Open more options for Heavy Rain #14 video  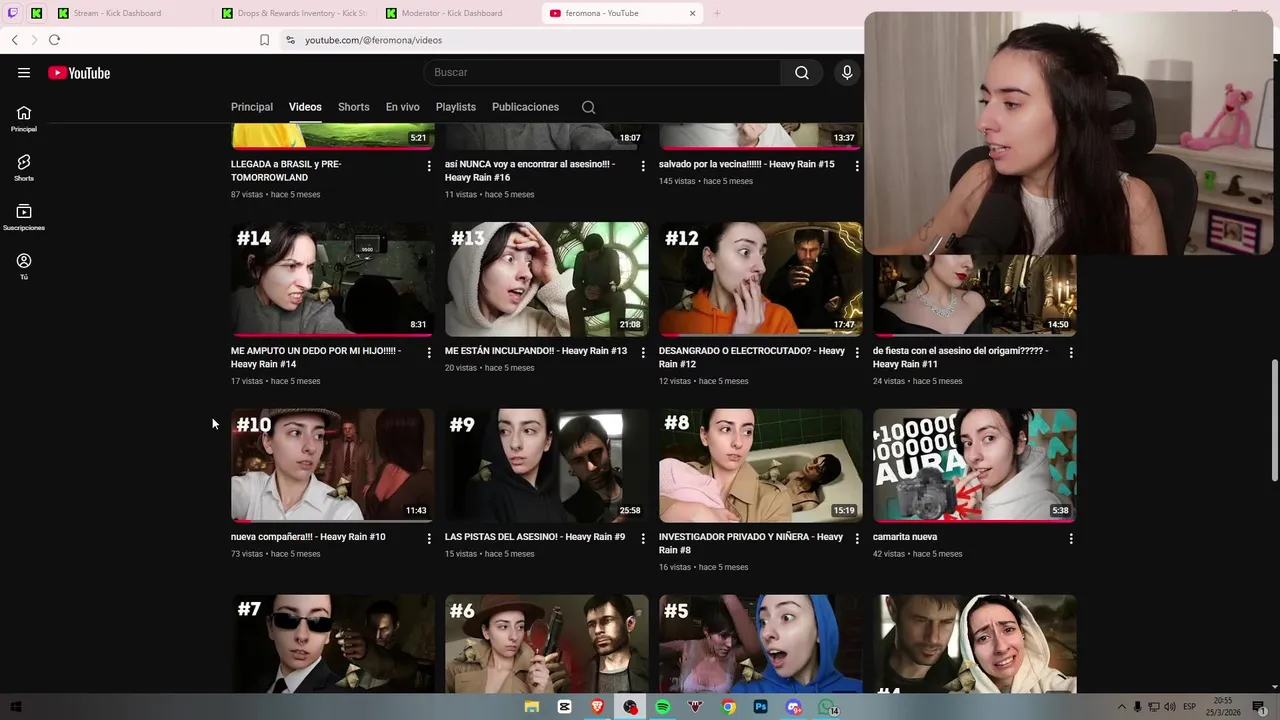coord(429,352)
